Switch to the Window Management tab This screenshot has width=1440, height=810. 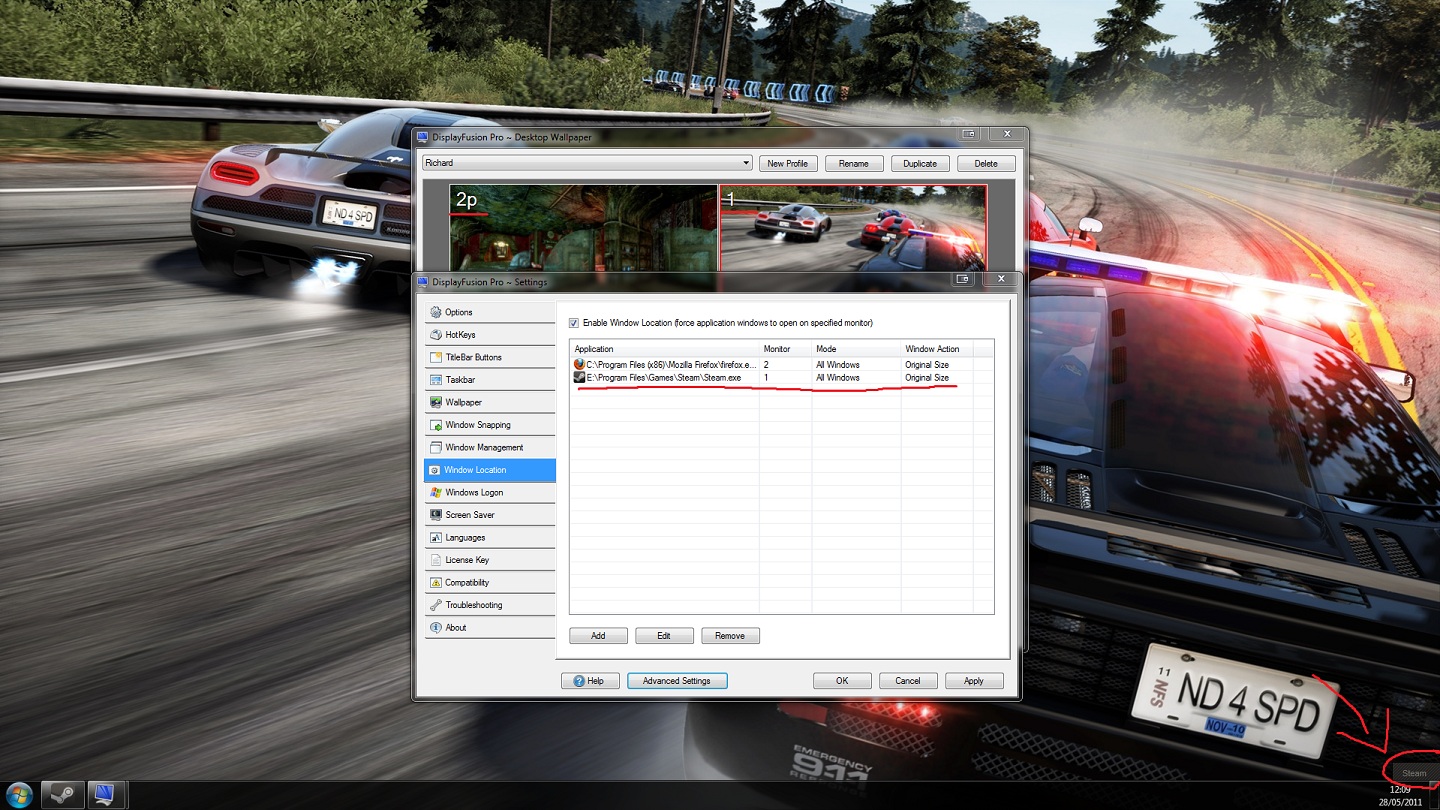pyautogui.click(x=489, y=447)
